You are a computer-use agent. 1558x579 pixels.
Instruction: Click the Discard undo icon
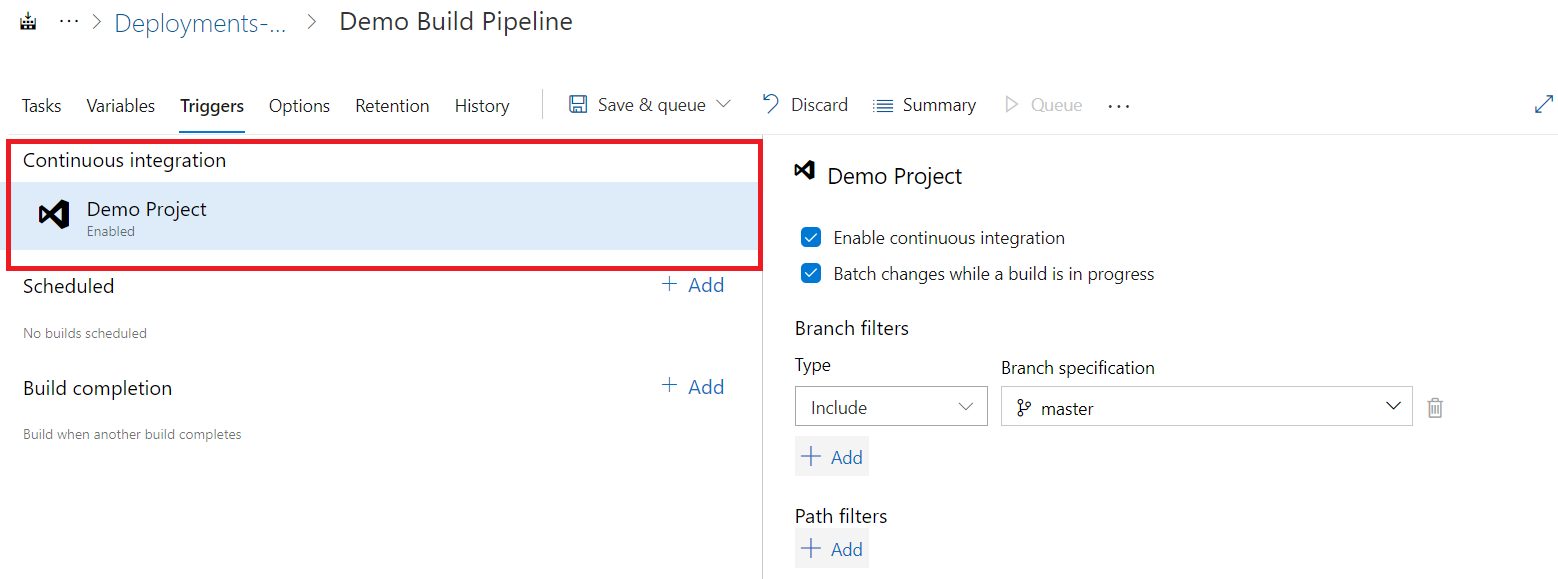click(x=771, y=104)
